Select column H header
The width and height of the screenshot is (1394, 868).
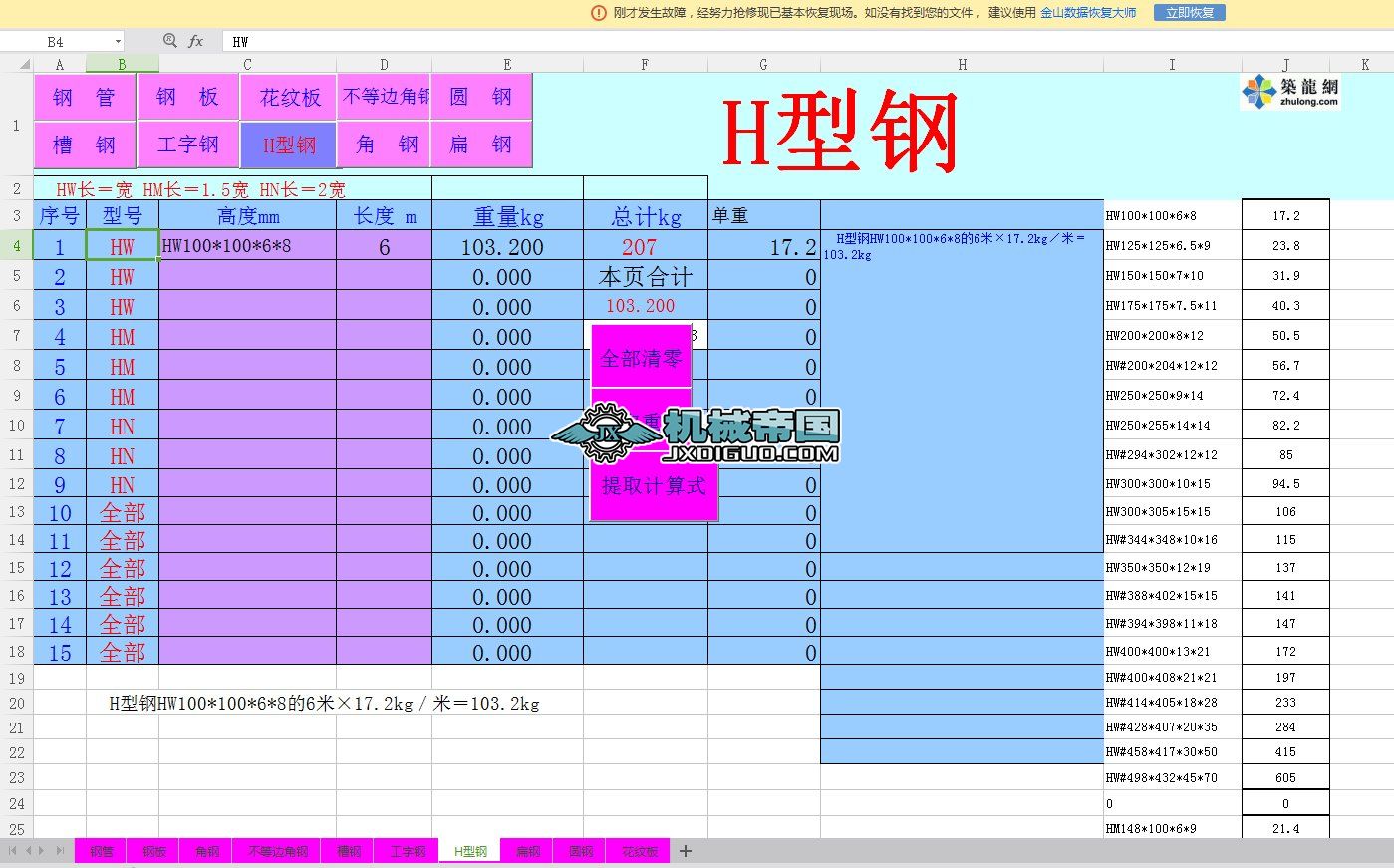pos(962,65)
